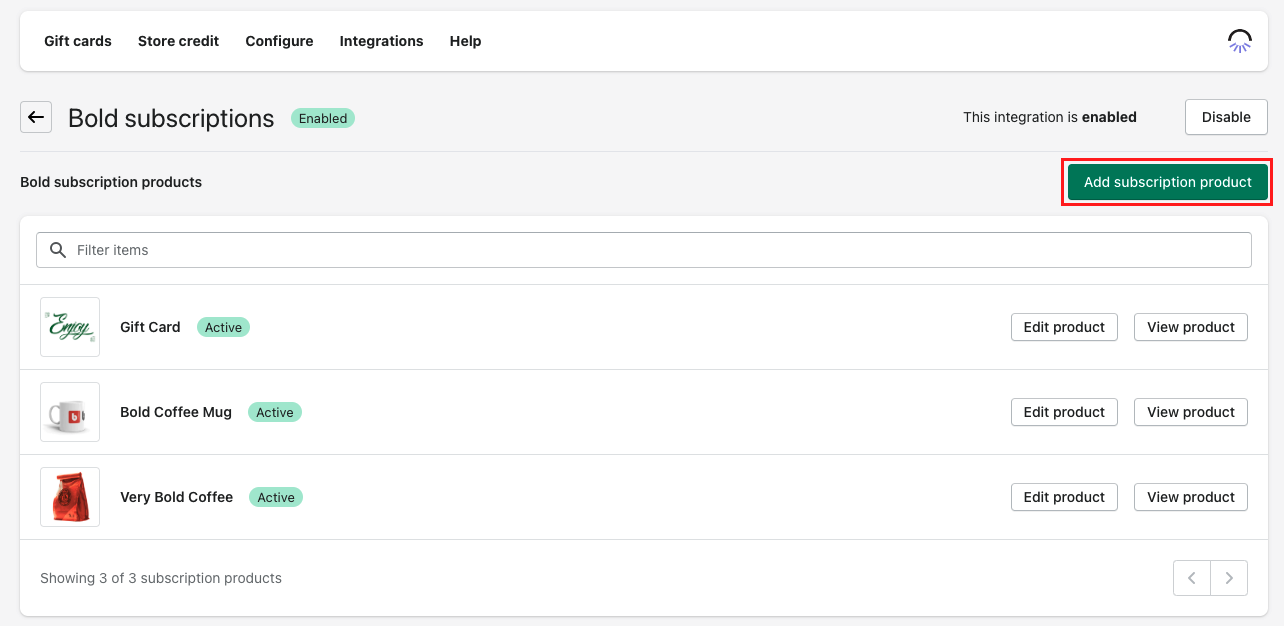This screenshot has width=1284, height=626.
Task: Click the Active badge beside Very Bold Coffee
Action: coord(276,497)
